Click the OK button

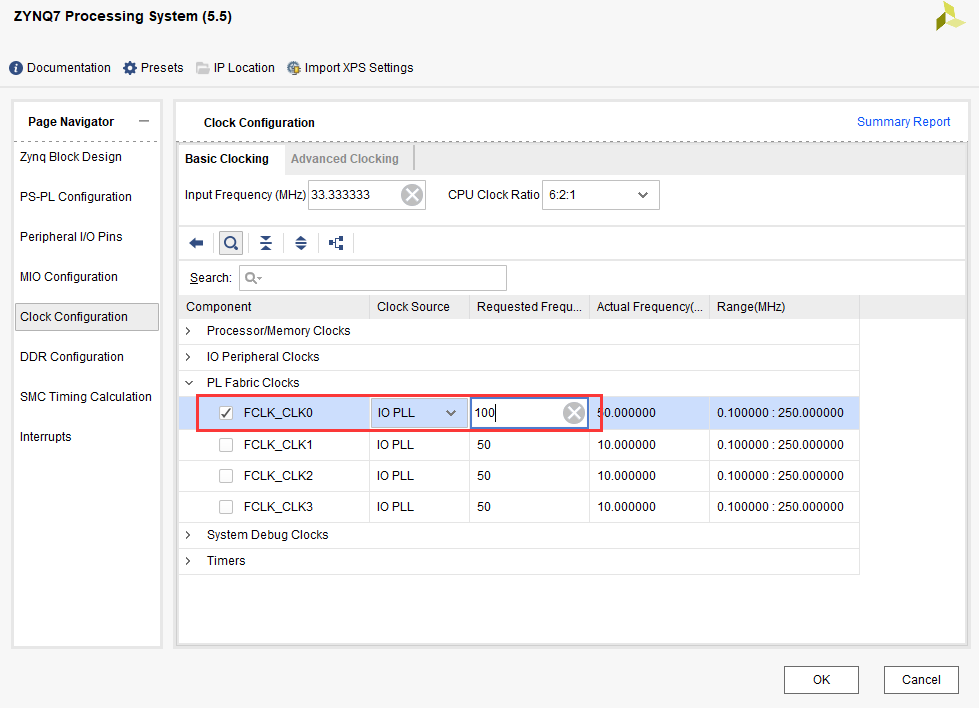(x=821, y=679)
